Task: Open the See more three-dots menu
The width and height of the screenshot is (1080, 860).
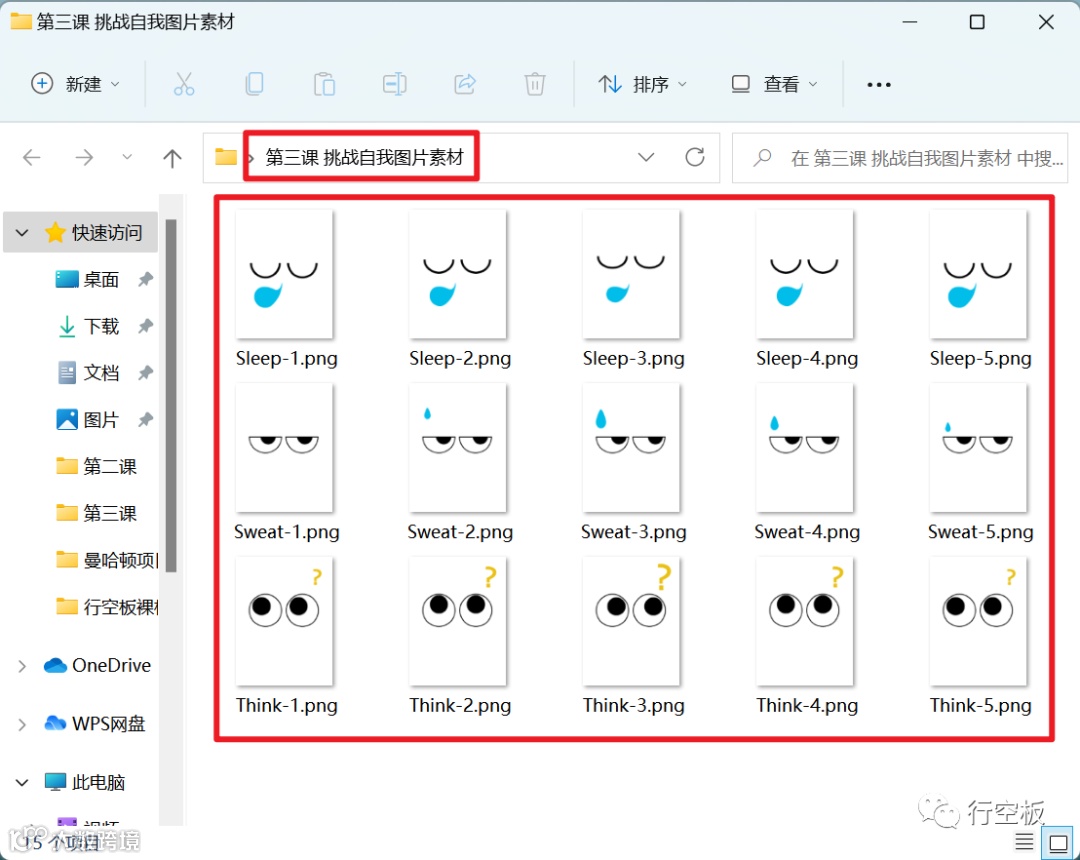Action: (x=879, y=85)
